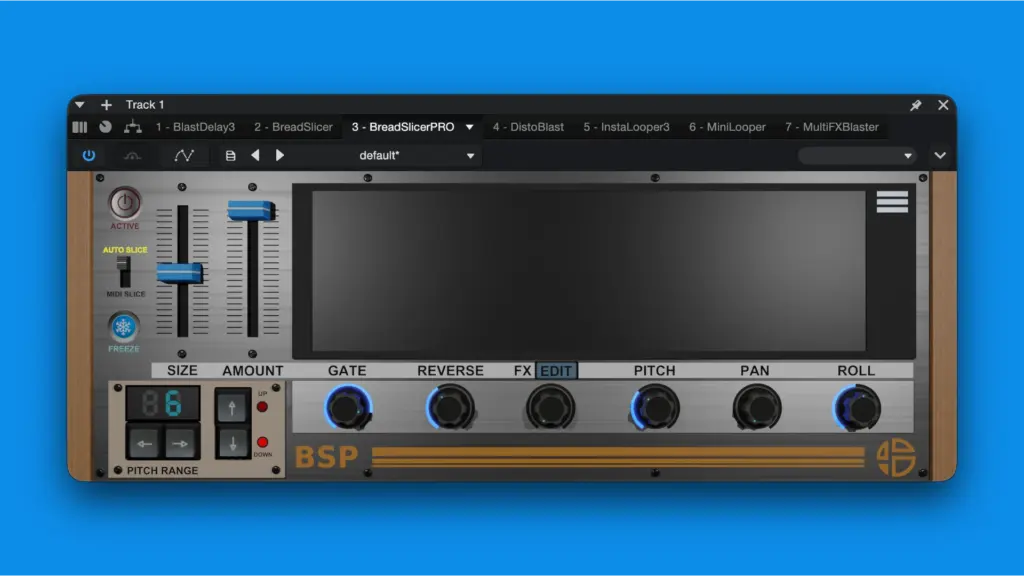Click the pitch range right arrow button

coord(180,443)
